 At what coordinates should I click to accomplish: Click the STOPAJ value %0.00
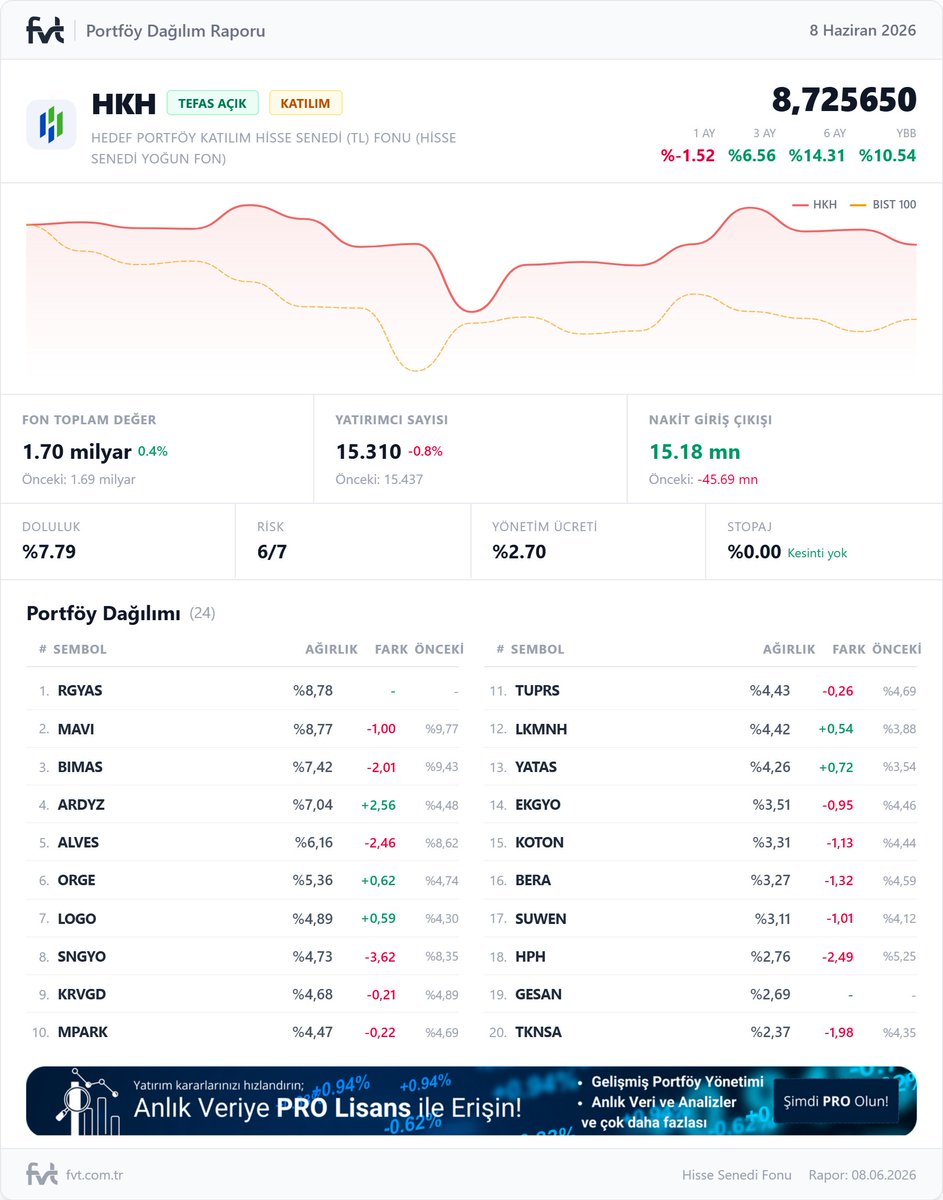coord(755,551)
